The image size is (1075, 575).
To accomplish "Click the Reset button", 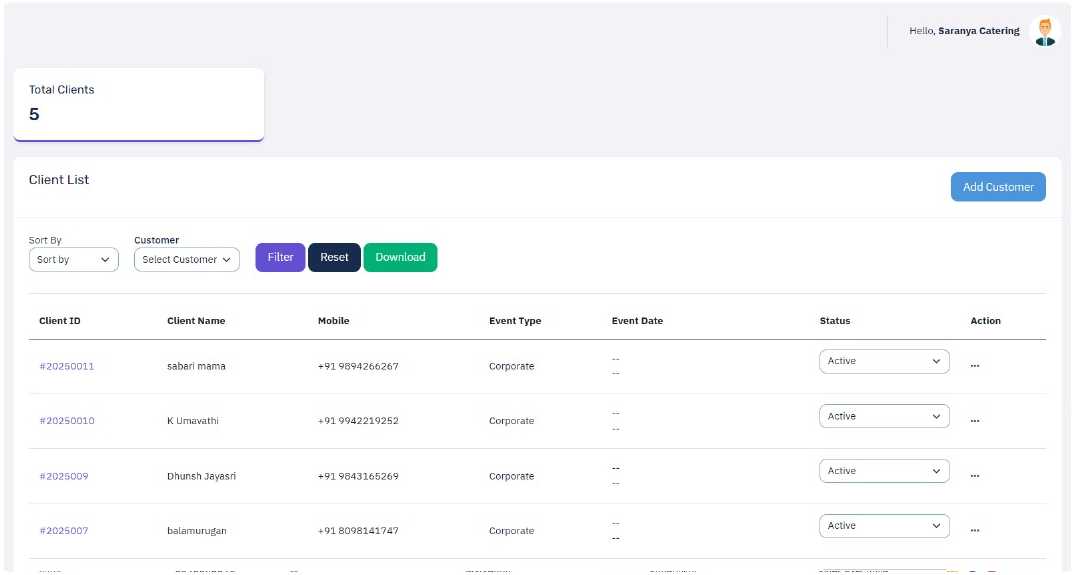I will (x=335, y=258).
